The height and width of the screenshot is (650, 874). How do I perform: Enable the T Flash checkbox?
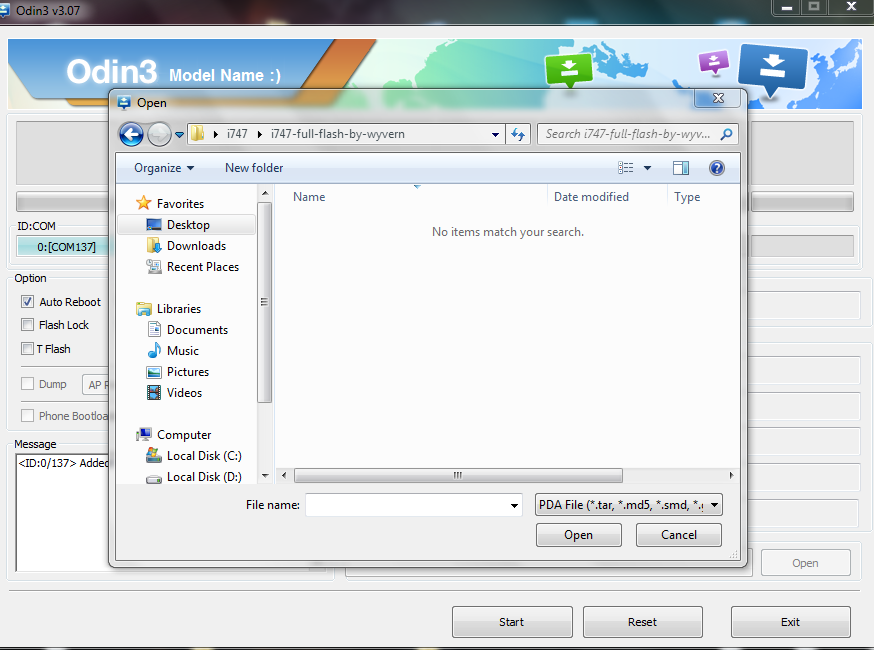pyautogui.click(x=27, y=348)
